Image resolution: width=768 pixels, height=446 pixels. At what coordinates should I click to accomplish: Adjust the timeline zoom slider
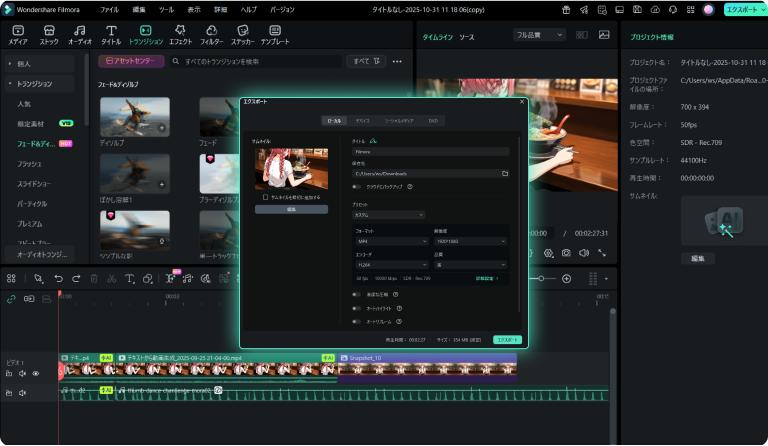tap(541, 278)
